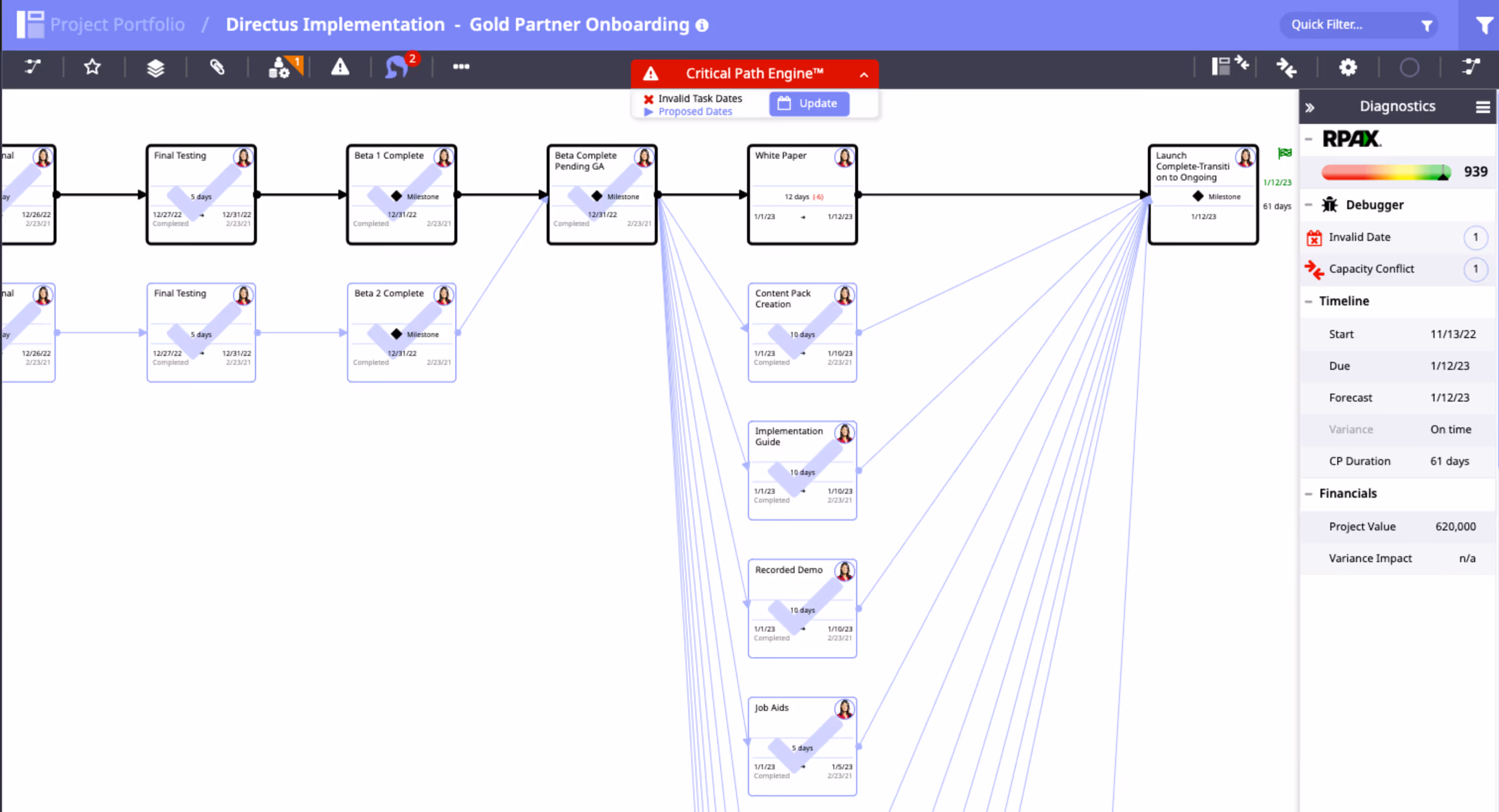The height and width of the screenshot is (812, 1499).
Task: Click the Start 11/13/22 value
Action: click(x=1452, y=335)
